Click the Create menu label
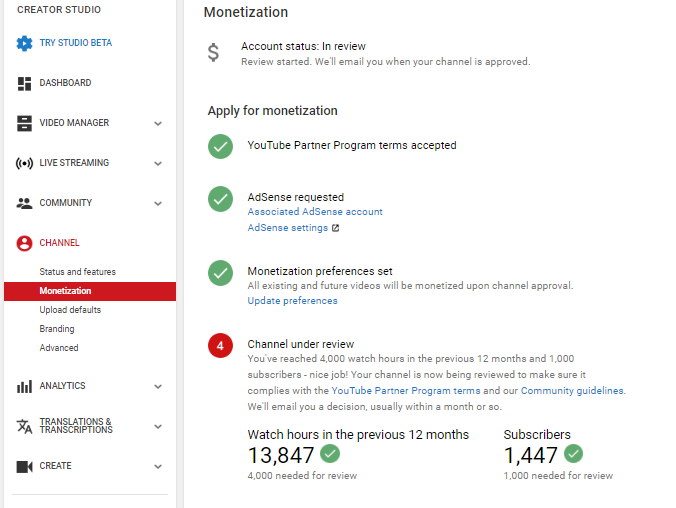This screenshot has width=676, height=508. click(x=55, y=466)
